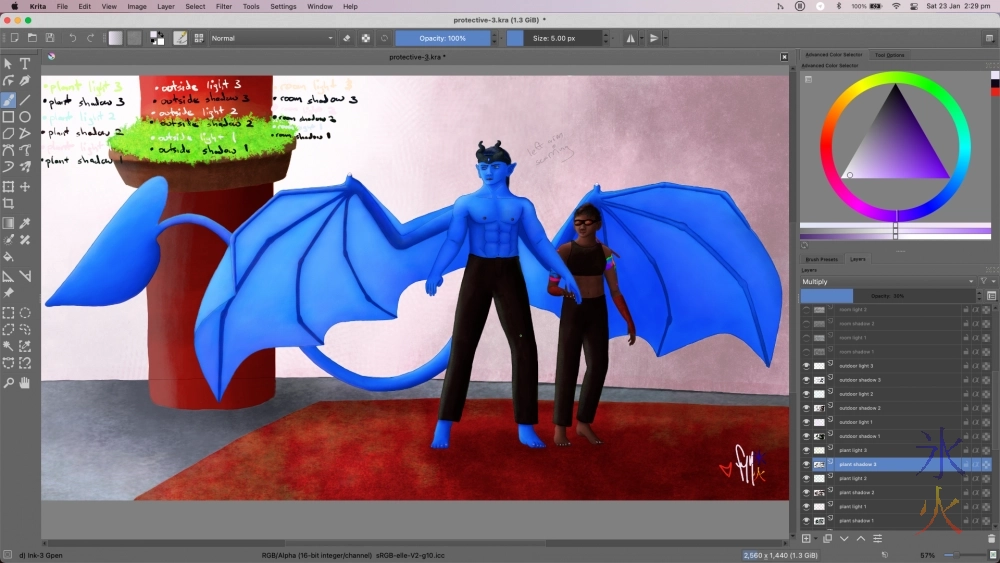Toggle visibility of plant shadow 2 layer
This screenshot has width=1000, height=563.
pos(806,492)
